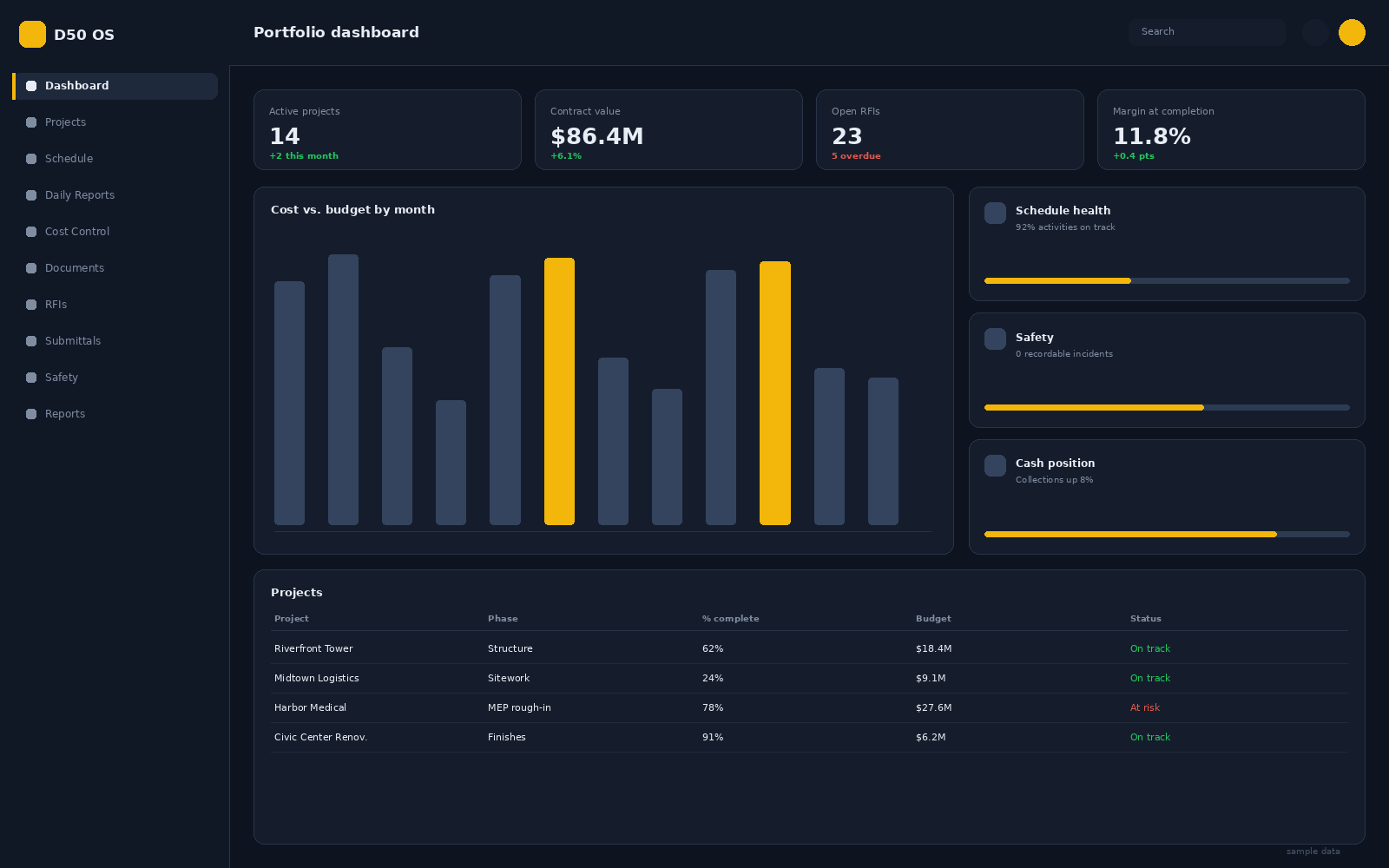Viewport: 1389px width, 868px height.
Task: Click the Budget column header
Action: point(933,619)
